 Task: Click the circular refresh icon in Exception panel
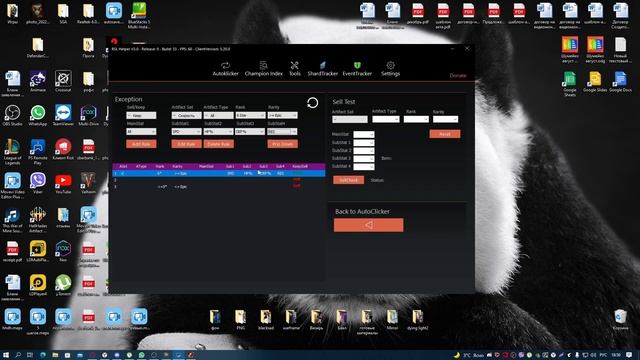(313, 103)
